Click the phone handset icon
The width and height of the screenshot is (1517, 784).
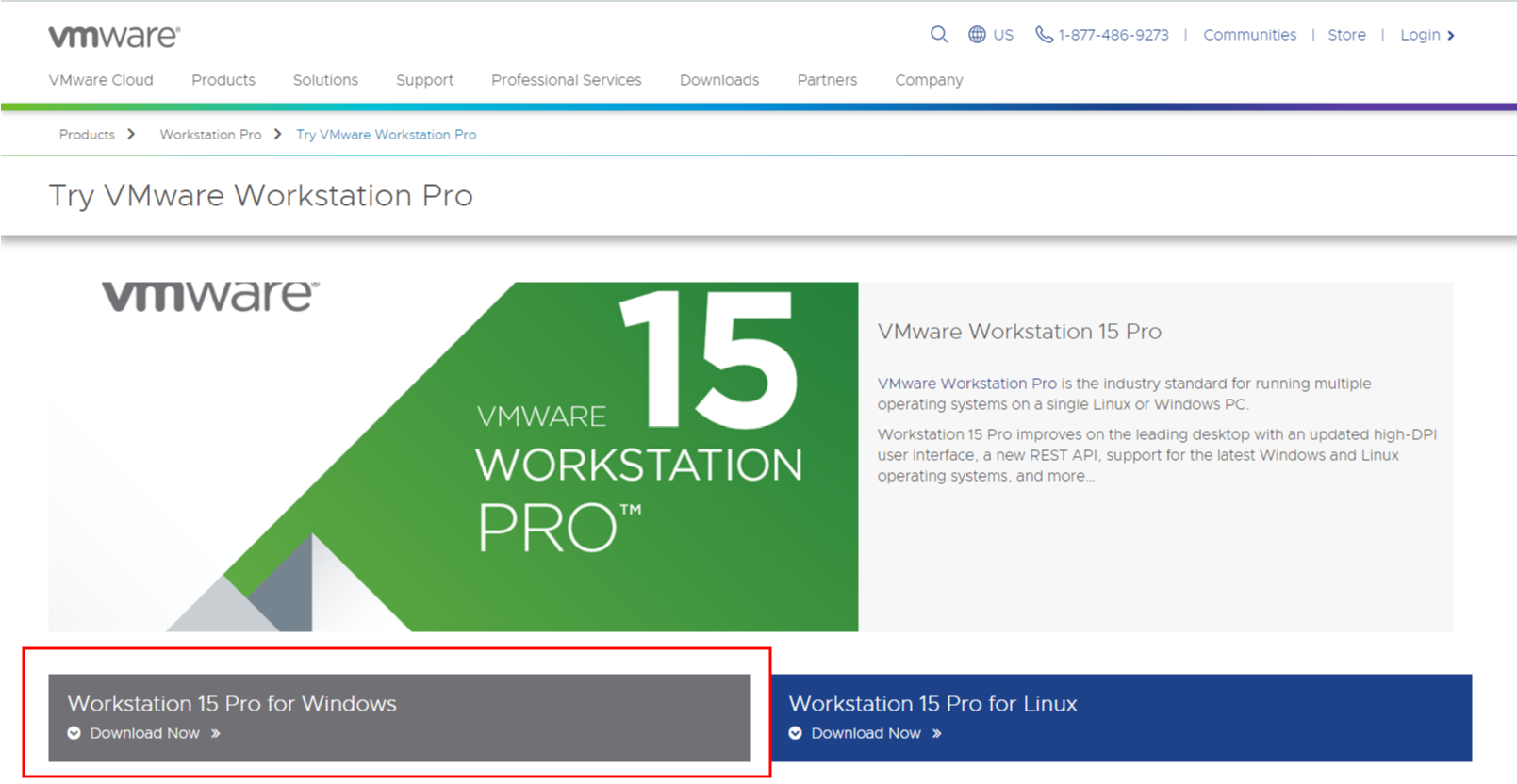coord(1044,35)
